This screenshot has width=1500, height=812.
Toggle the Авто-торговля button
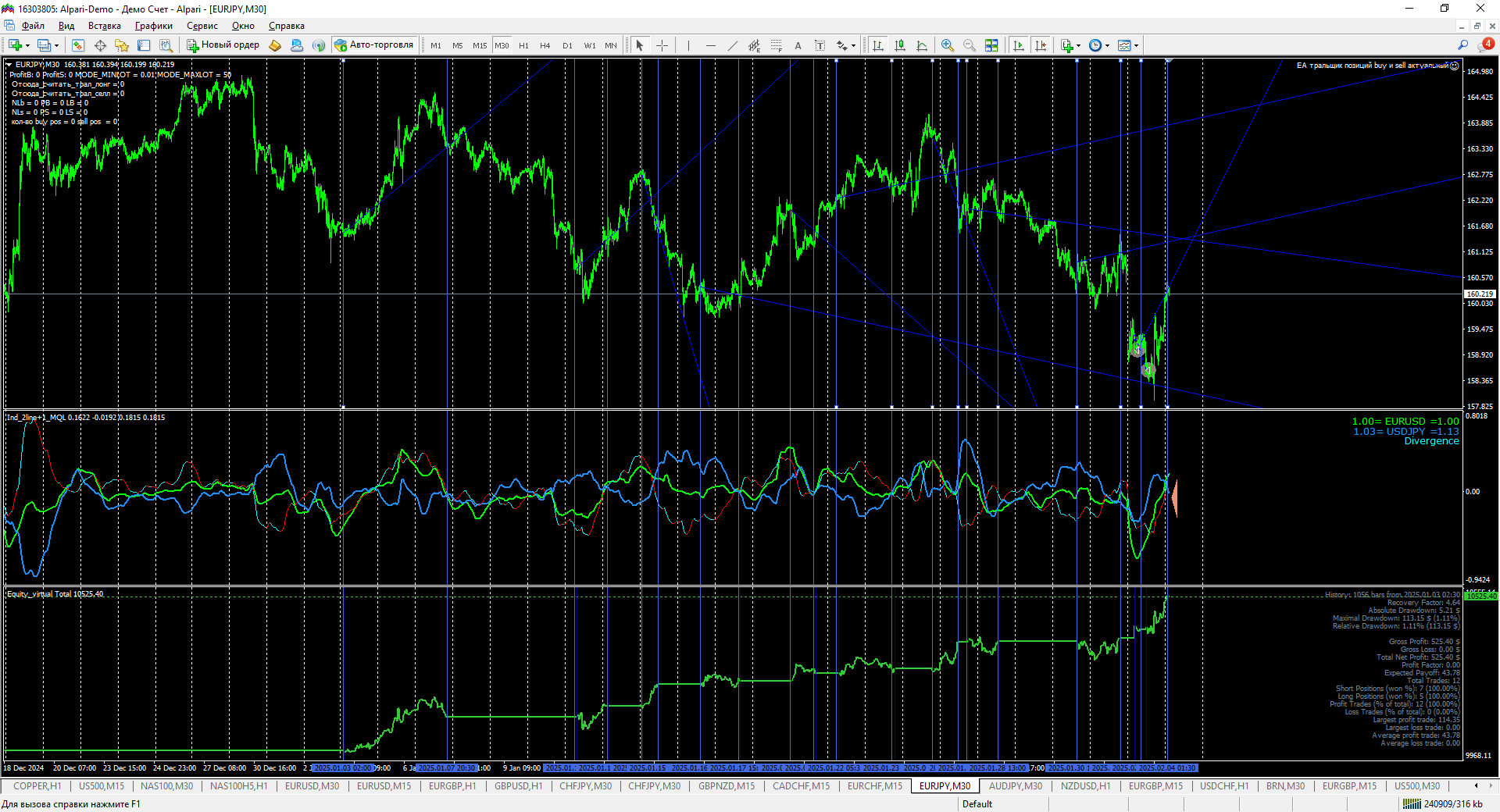[x=374, y=45]
